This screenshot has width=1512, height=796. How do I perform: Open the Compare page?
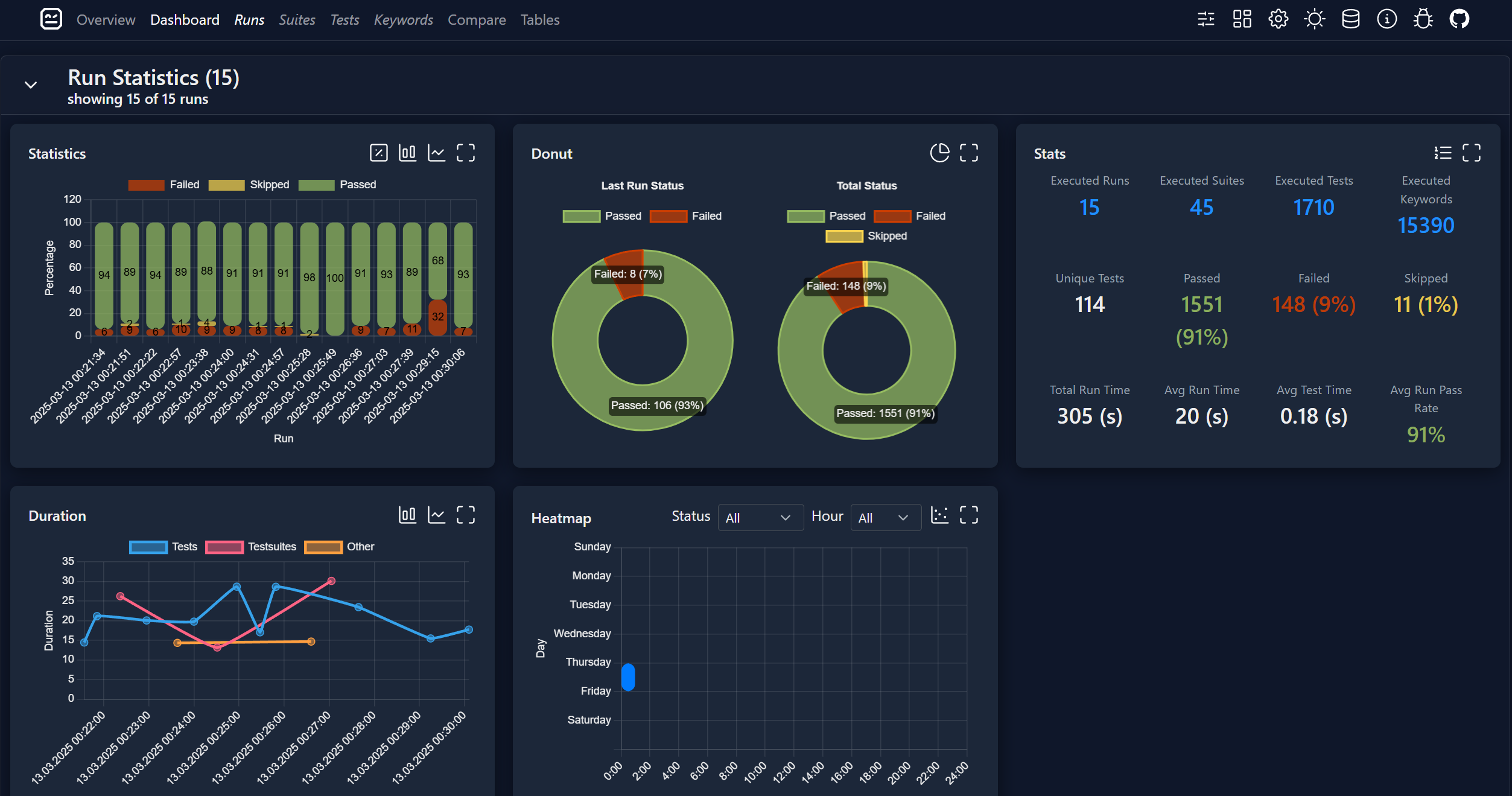tap(477, 20)
